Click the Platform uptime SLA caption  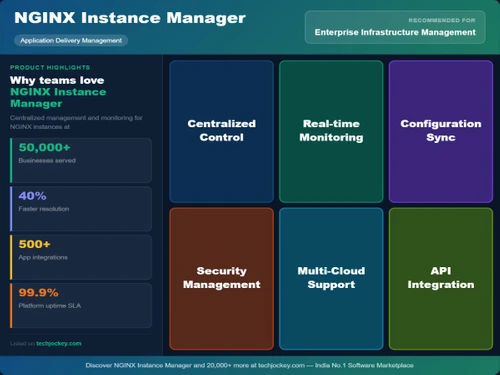50,306
